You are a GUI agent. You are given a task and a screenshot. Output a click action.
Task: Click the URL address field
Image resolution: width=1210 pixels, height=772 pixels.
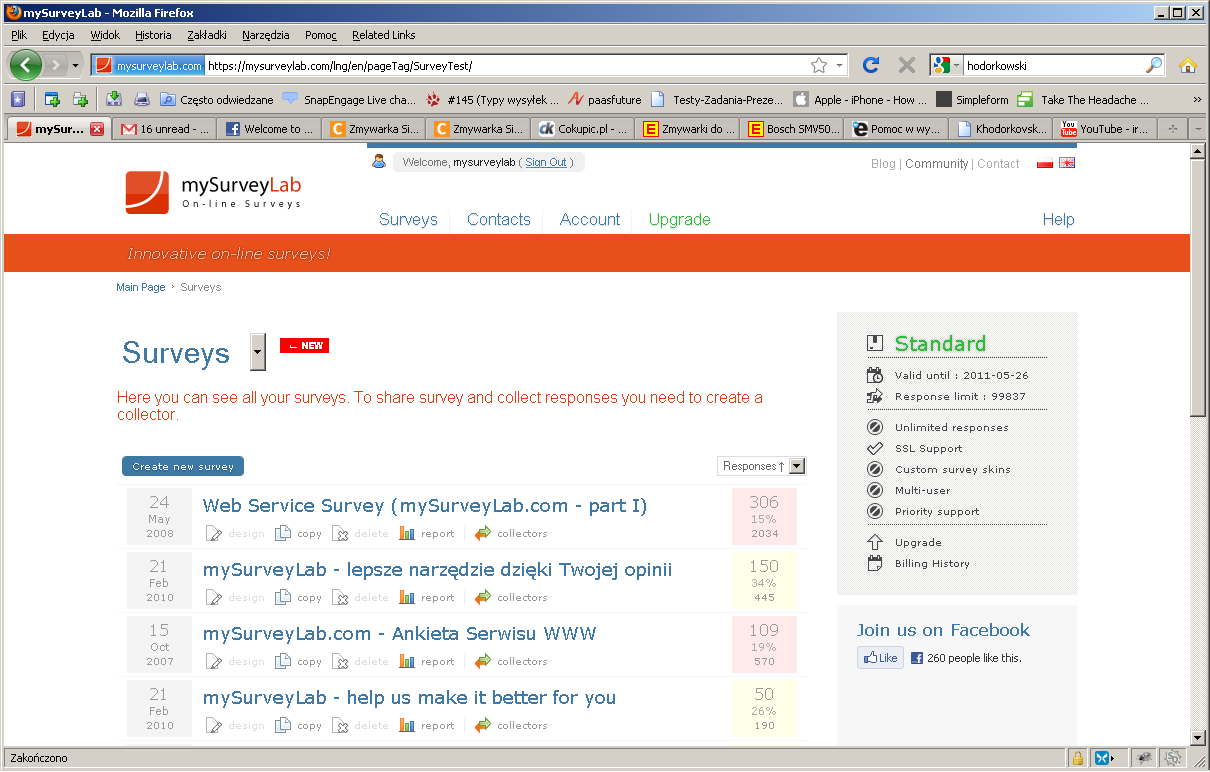coord(505,65)
